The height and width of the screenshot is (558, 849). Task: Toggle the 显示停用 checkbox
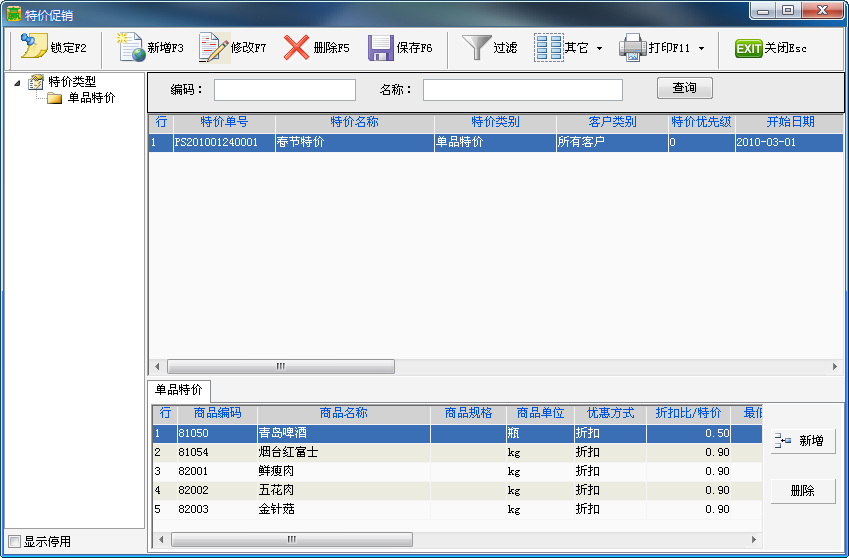pos(14,541)
